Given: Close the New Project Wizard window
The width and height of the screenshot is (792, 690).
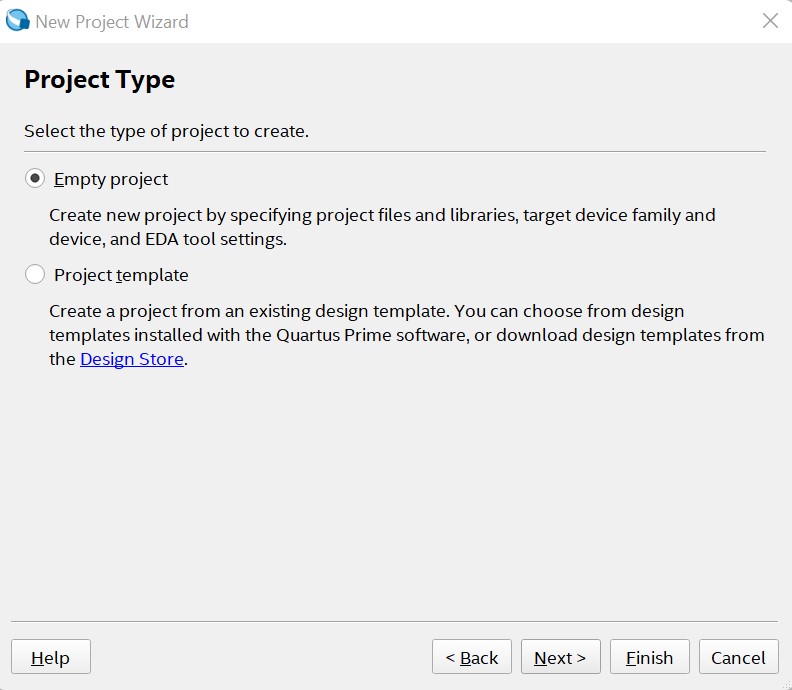Looking at the screenshot, I should 770,21.
